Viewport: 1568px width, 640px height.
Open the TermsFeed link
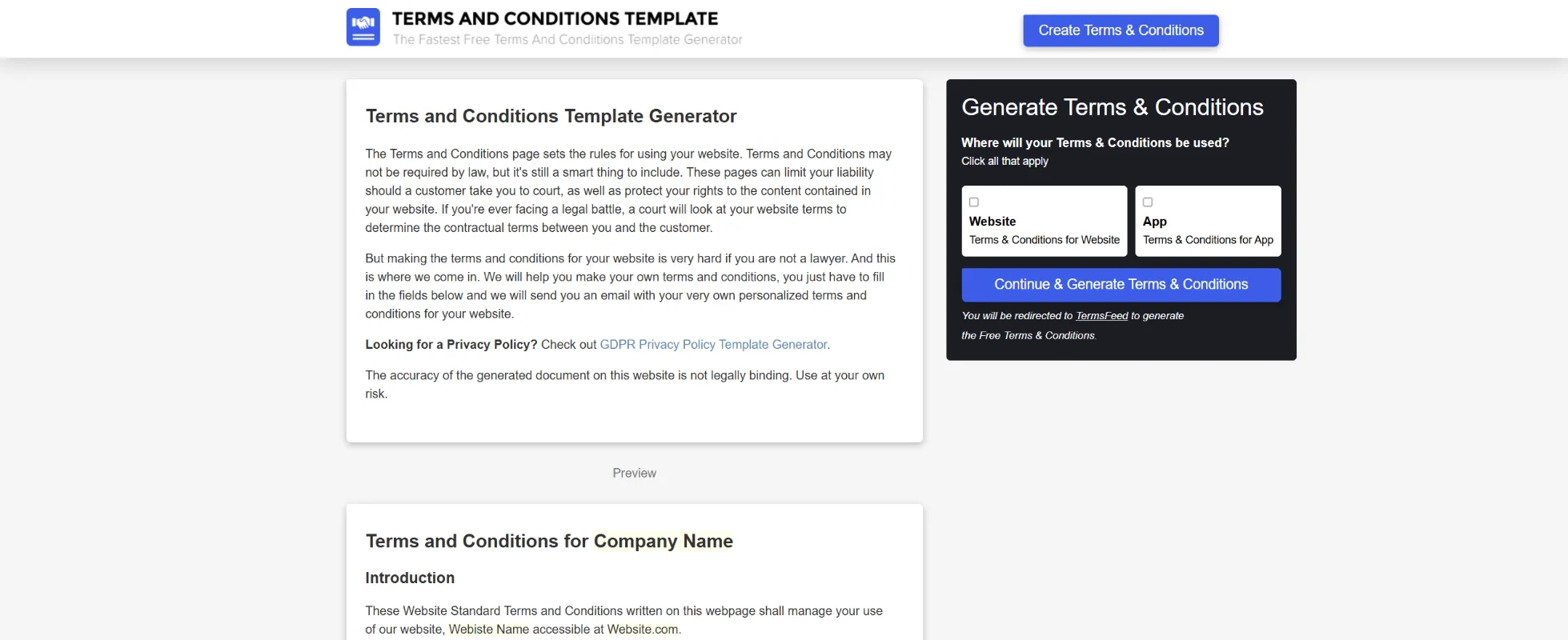1101,316
